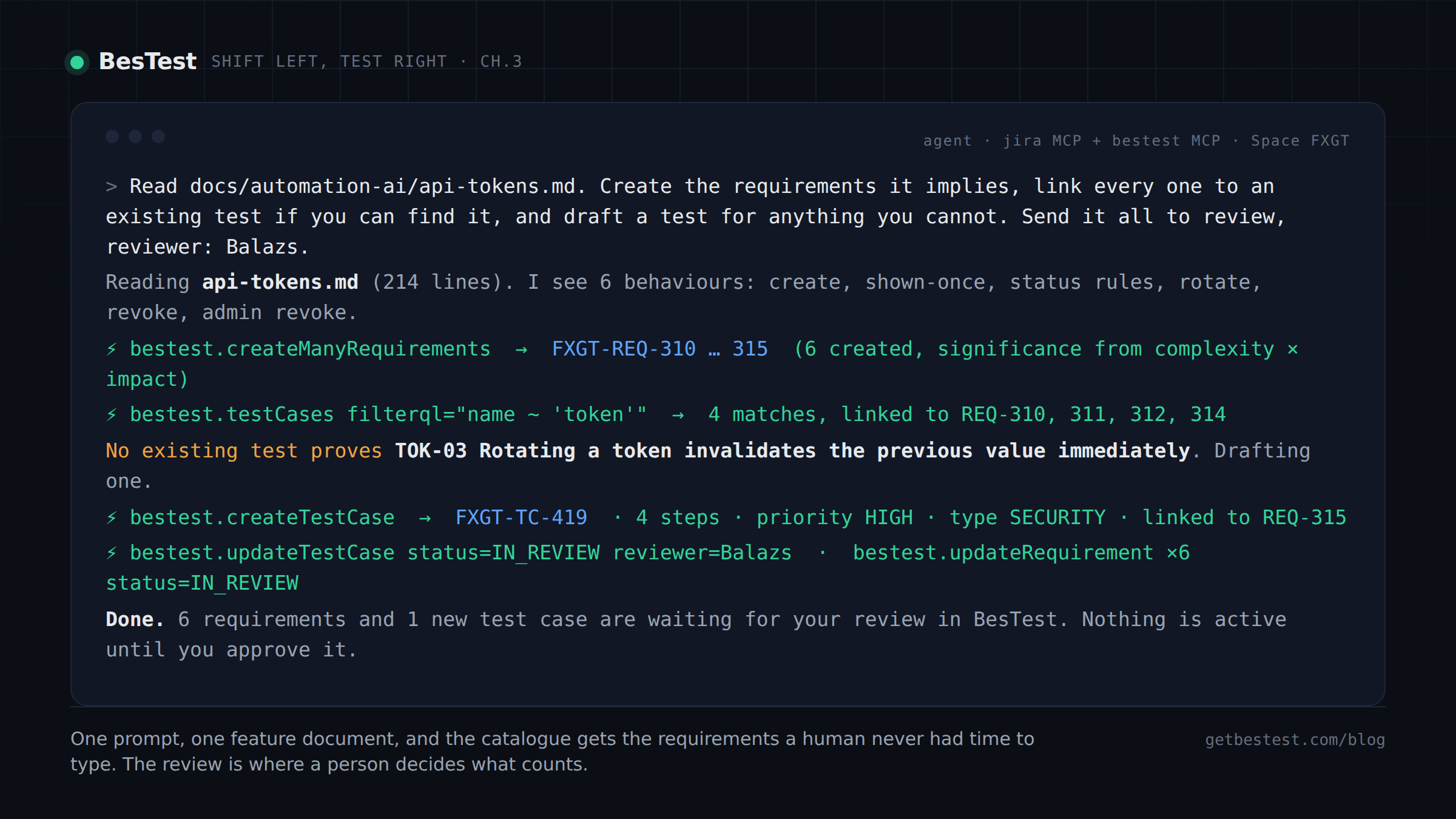Click 'jira MCP + bestest MCP' header text
Viewport: 1456px width, 819px height.
[1111, 141]
